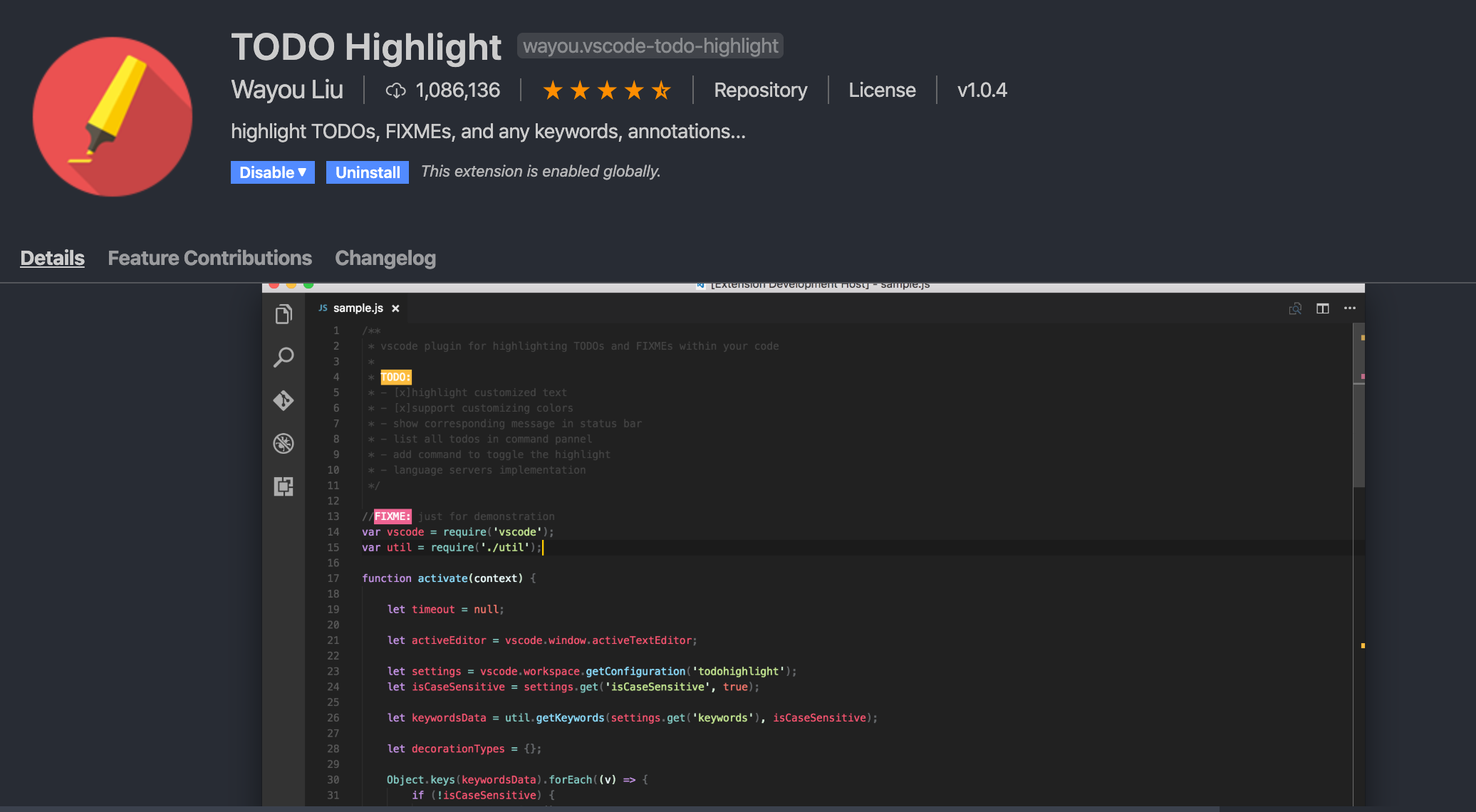Split the editor using the split icon

pyautogui.click(x=1322, y=308)
